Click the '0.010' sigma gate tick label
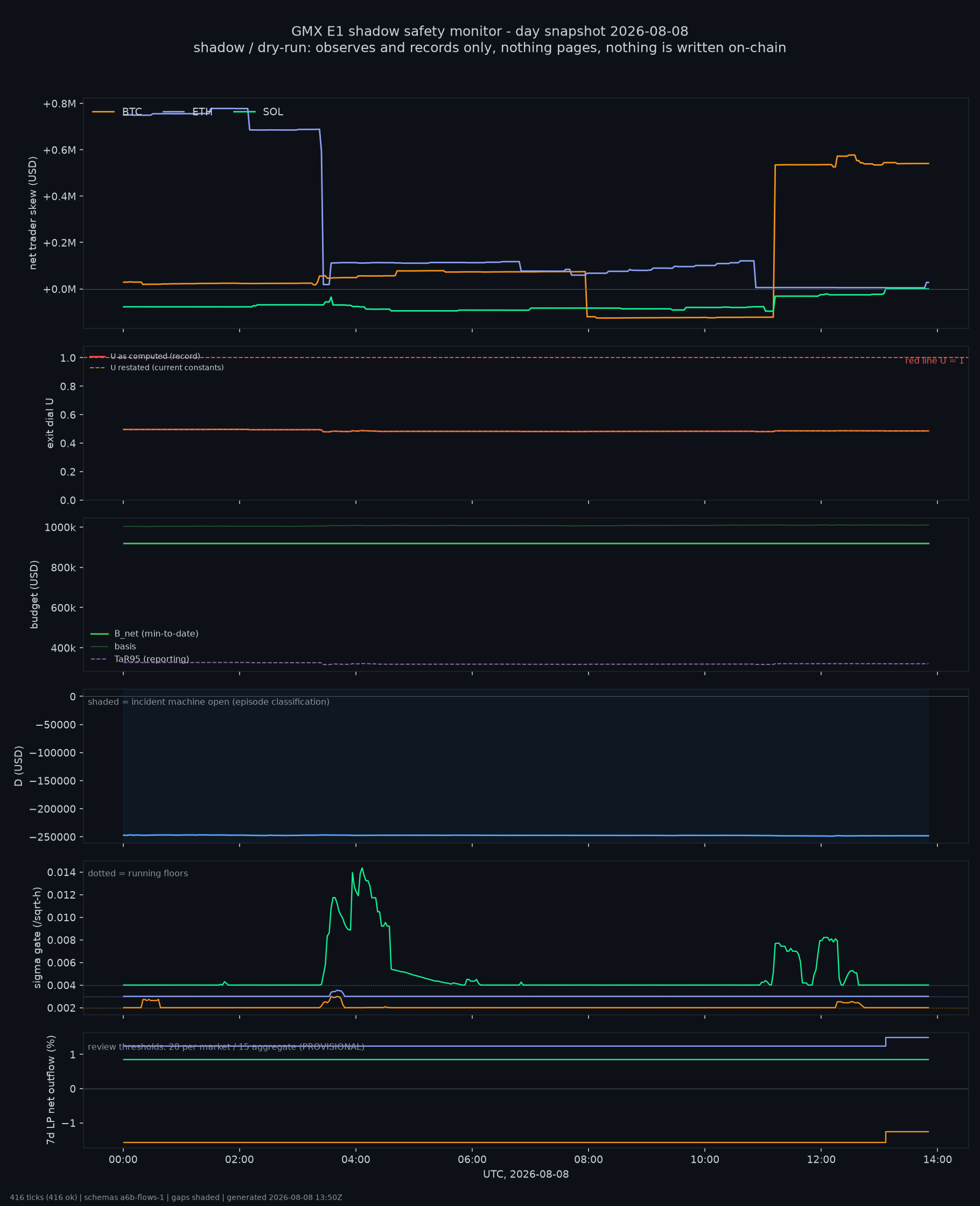 coord(61,917)
